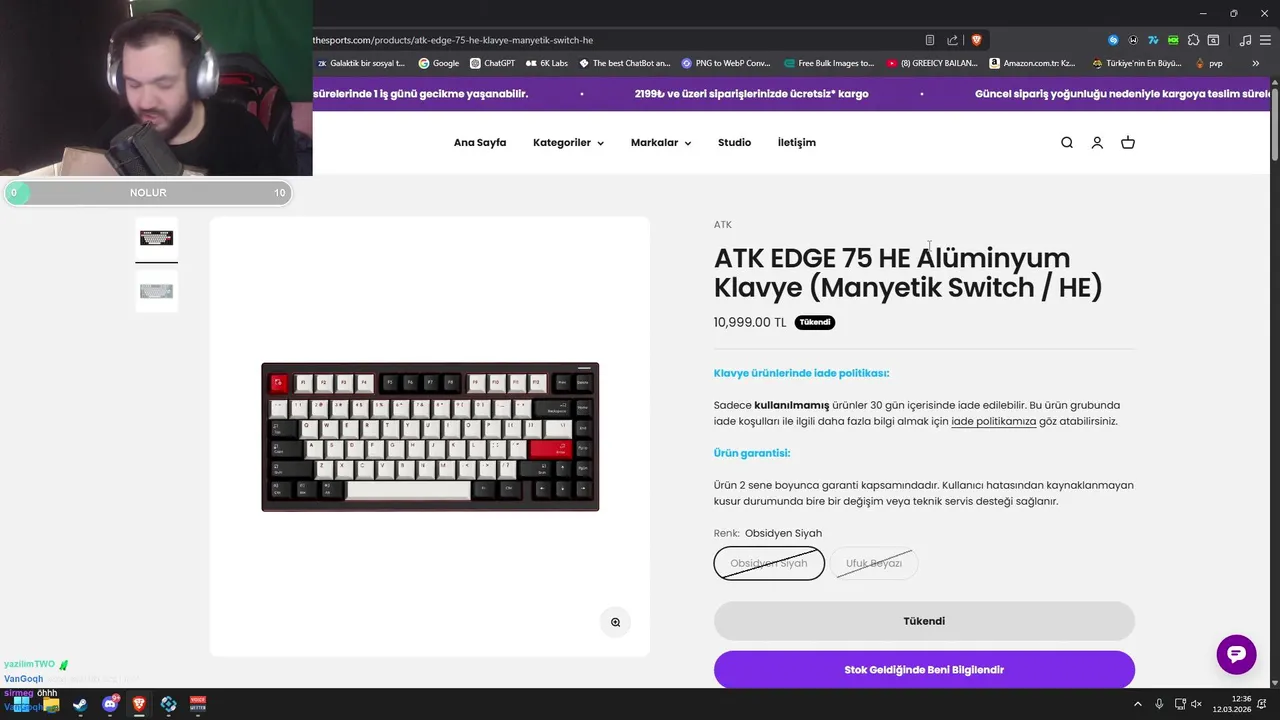Open the purple live chat bubble

click(x=1236, y=654)
